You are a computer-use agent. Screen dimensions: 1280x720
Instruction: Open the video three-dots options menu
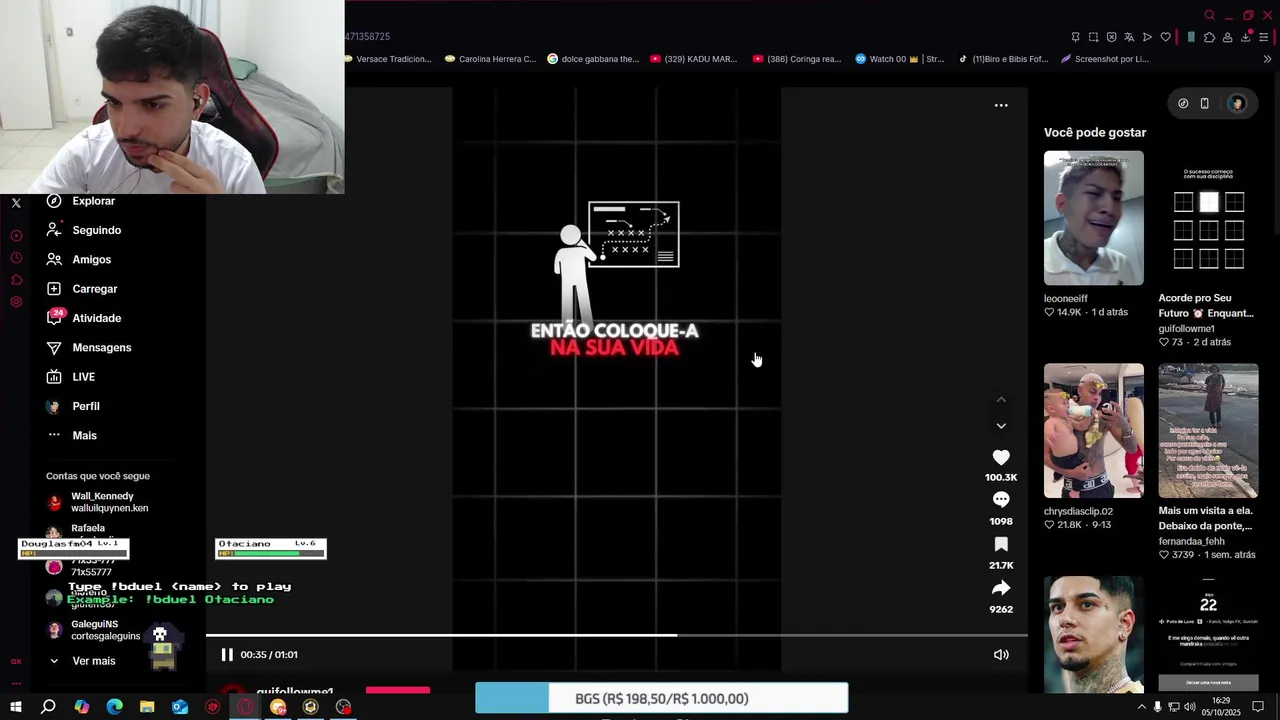tap(1001, 105)
